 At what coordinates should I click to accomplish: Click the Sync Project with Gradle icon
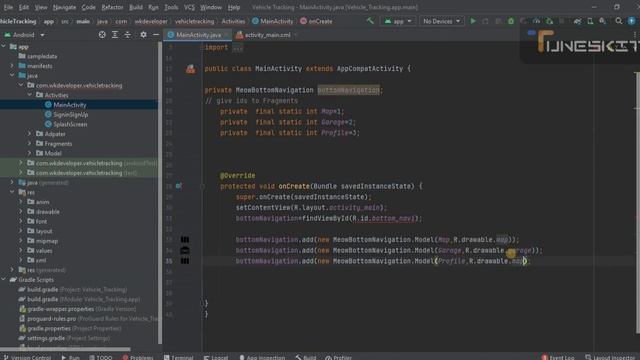coord(577,21)
